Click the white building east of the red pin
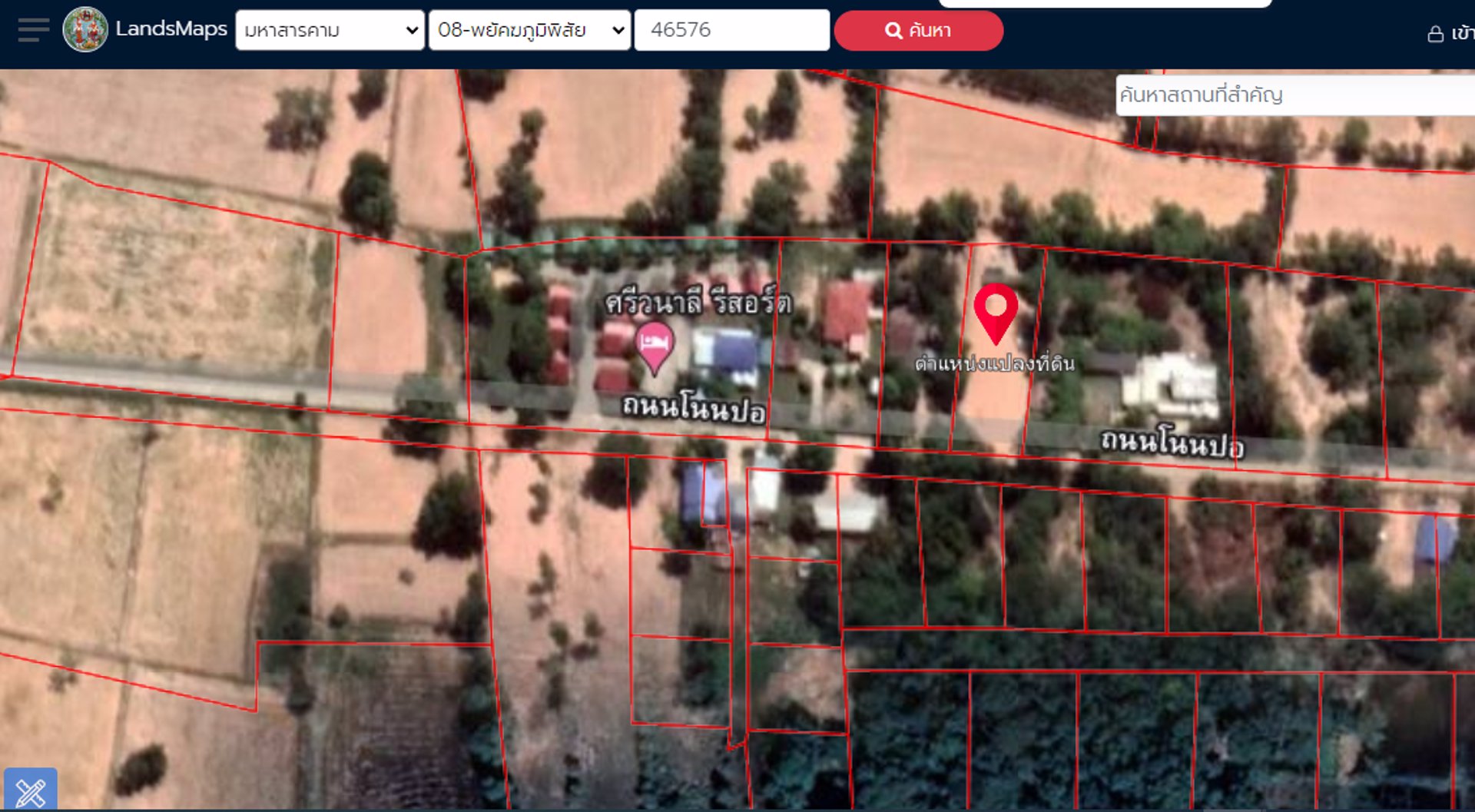 pos(1170,386)
